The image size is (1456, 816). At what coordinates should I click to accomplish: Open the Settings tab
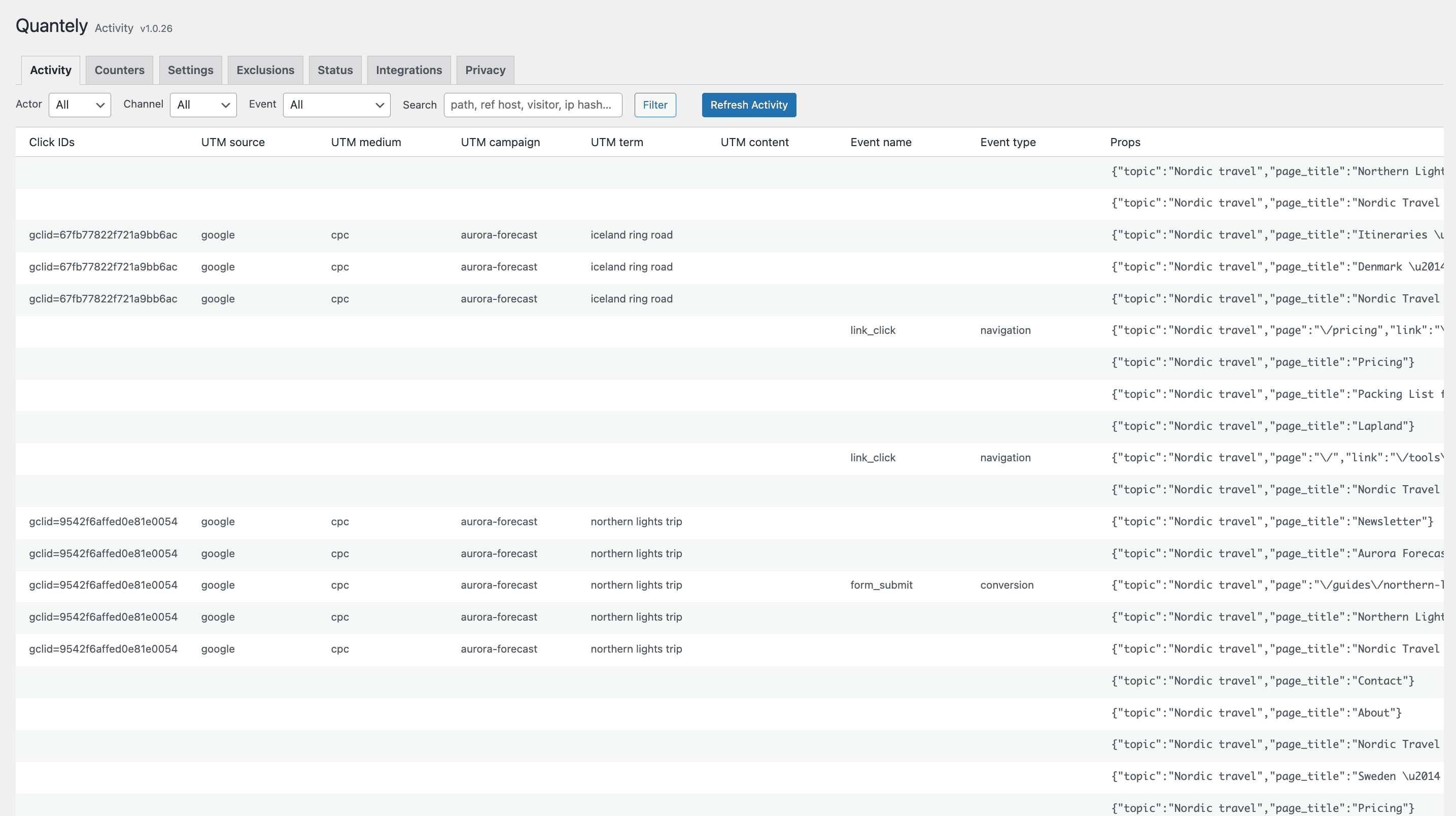tap(190, 70)
